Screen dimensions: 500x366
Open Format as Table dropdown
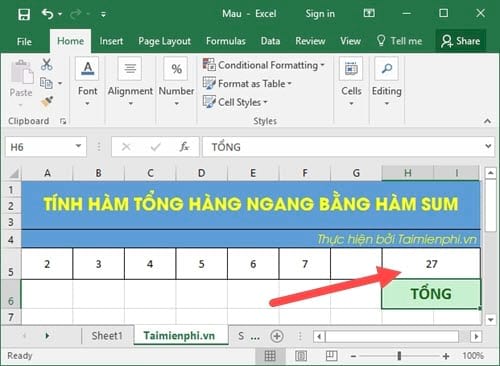click(x=247, y=83)
